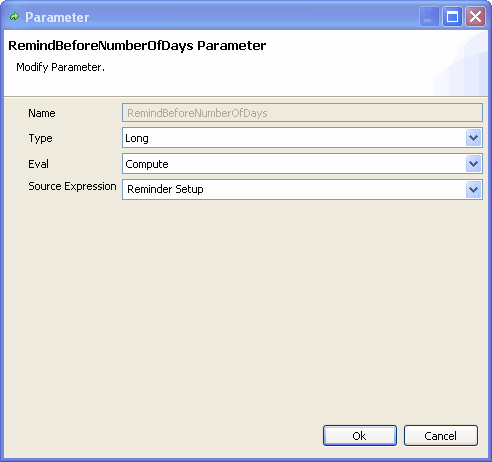The width and height of the screenshot is (492, 462).
Task: Click the Source Expression field Reminder Setup
Action: click(302, 190)
